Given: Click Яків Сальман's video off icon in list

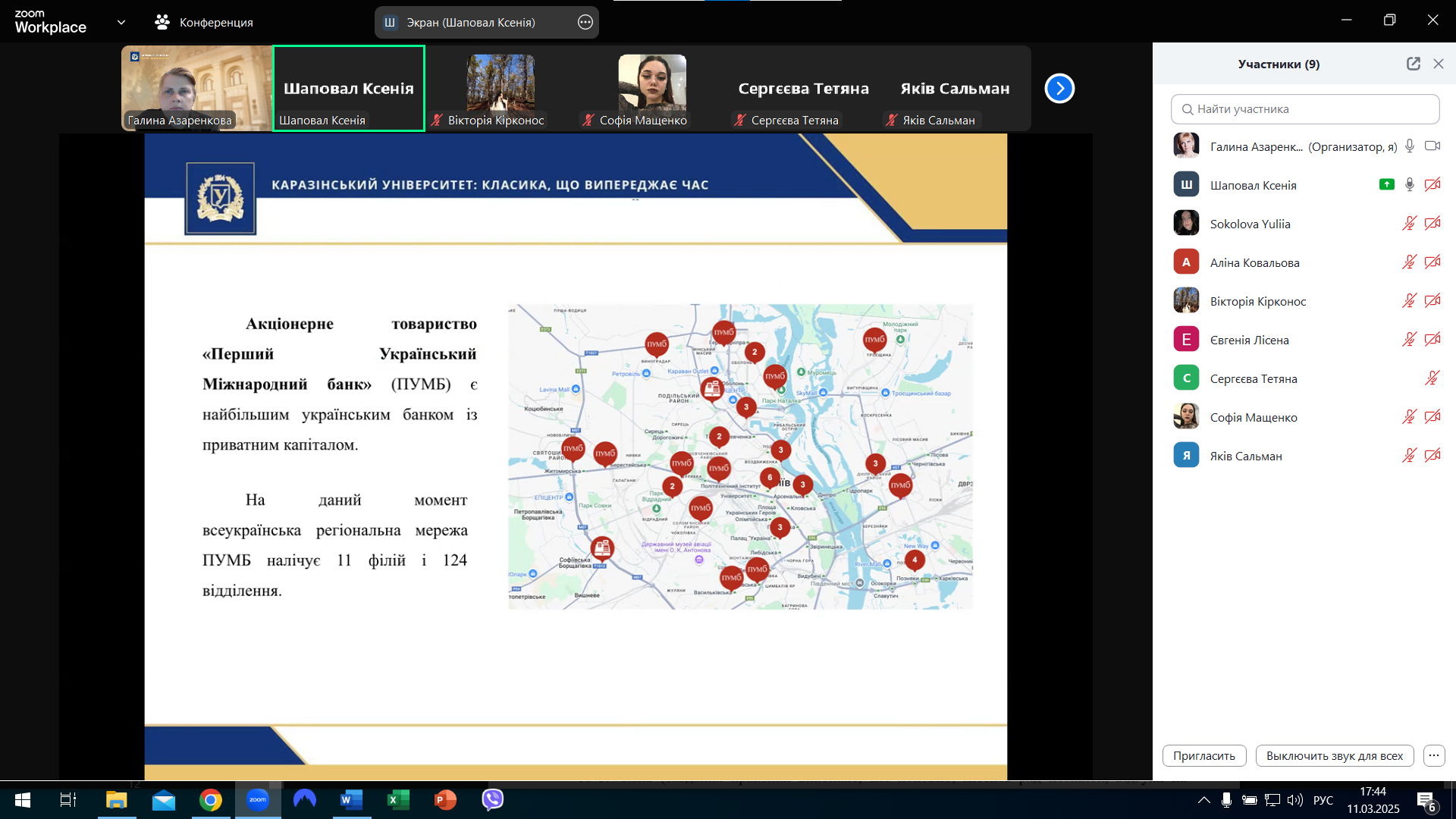Looking at the screenshot, I should (1432, 456).
